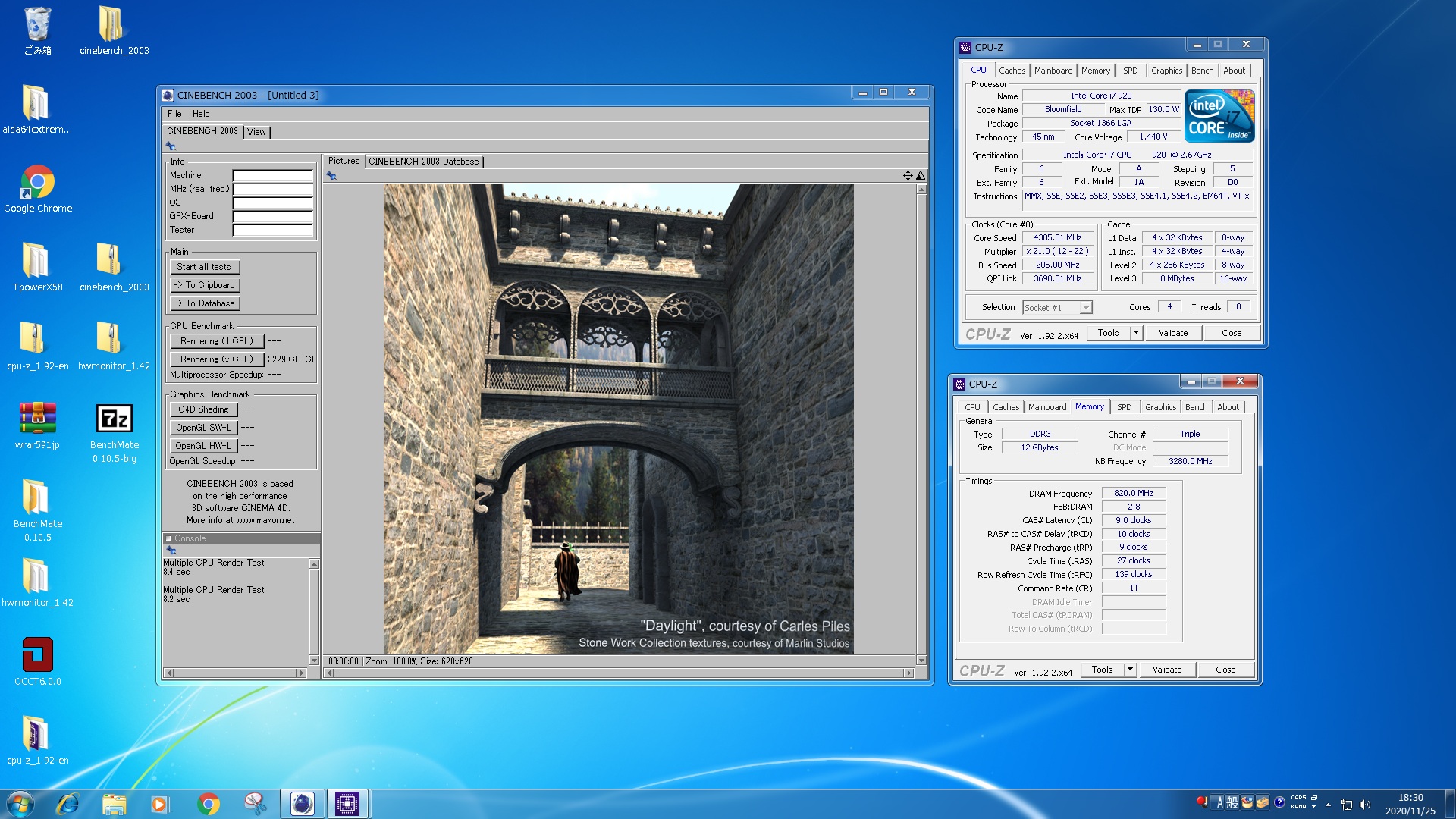Viewport: 1456px width, 819px height.
Task: Launch OCCT6.0.0 desktop icon
Action: (x=37, y=661)
